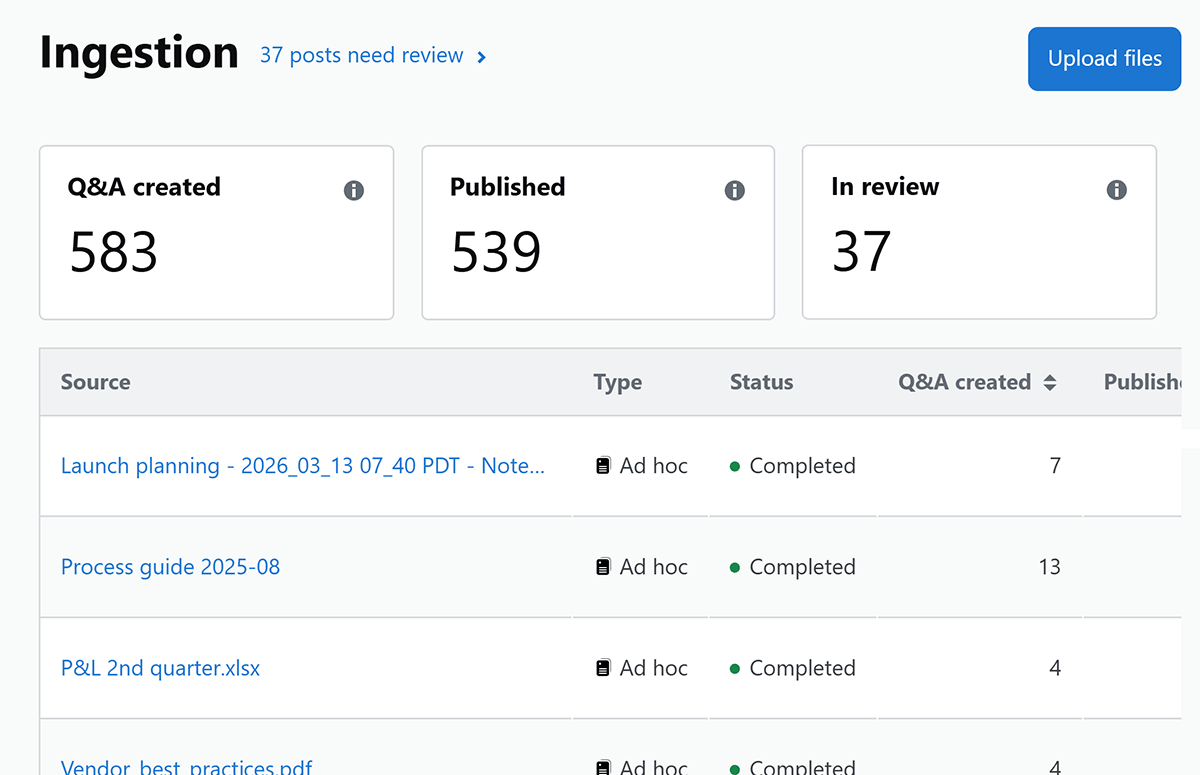
Task: Click info icon on Q&A created card
Action: coord(354,191)
